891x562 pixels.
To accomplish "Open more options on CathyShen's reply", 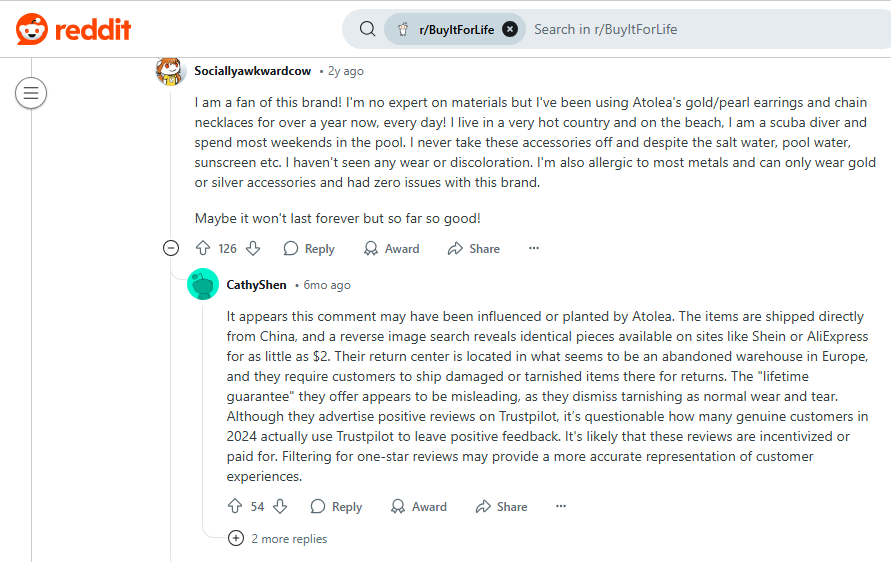I will (x=561, y=507).
